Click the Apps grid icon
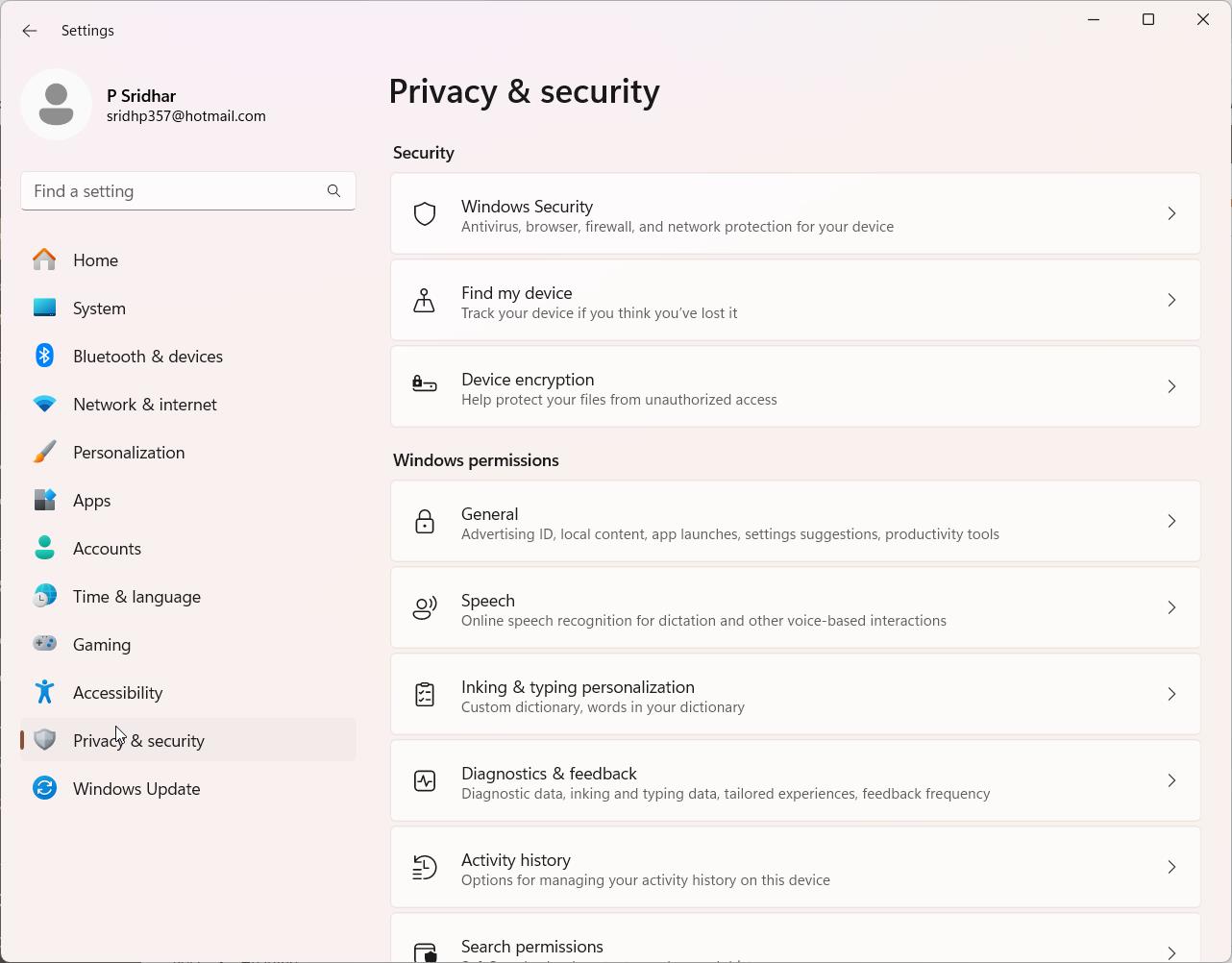The image size is (1232, 963). click(44, 500)
